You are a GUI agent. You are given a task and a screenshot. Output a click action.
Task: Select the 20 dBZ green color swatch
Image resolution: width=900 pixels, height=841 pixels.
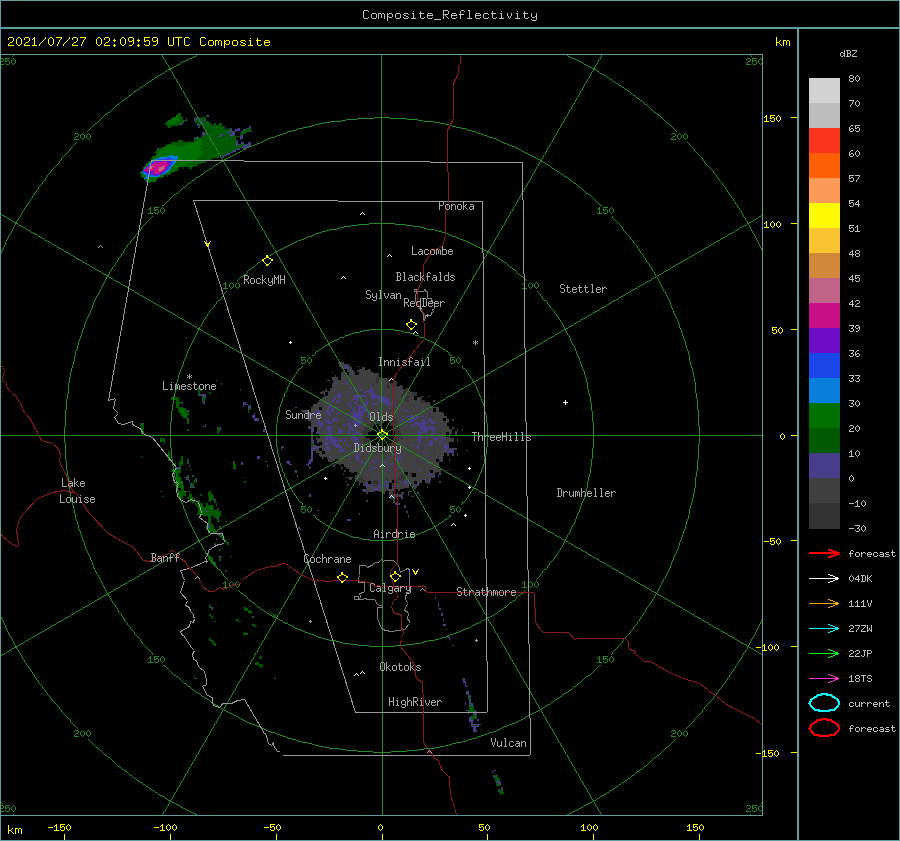point(824,440)
